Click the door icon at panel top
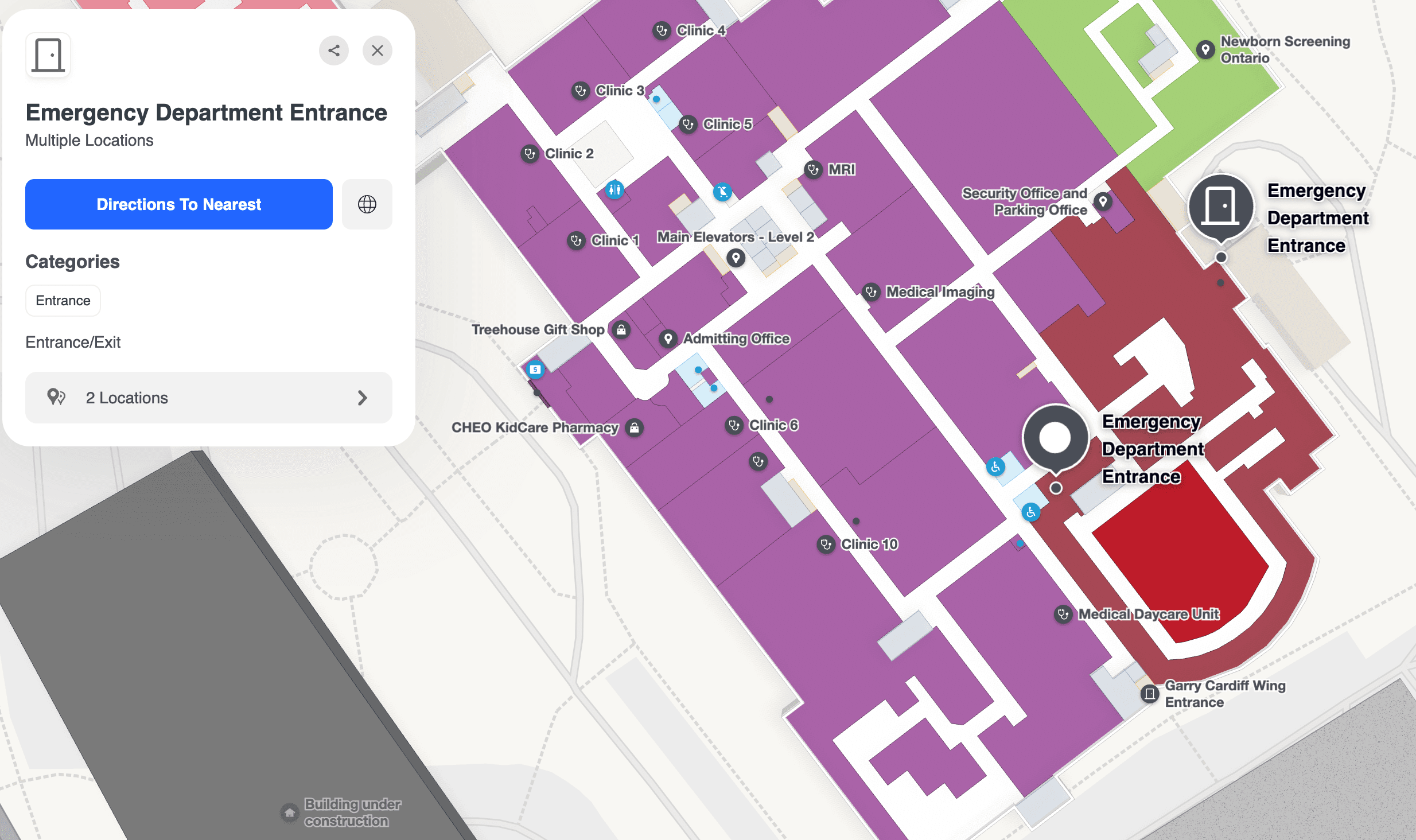The width and height of the screenshot is (1416, 840). pyautogui.click(x=48, y=55)
